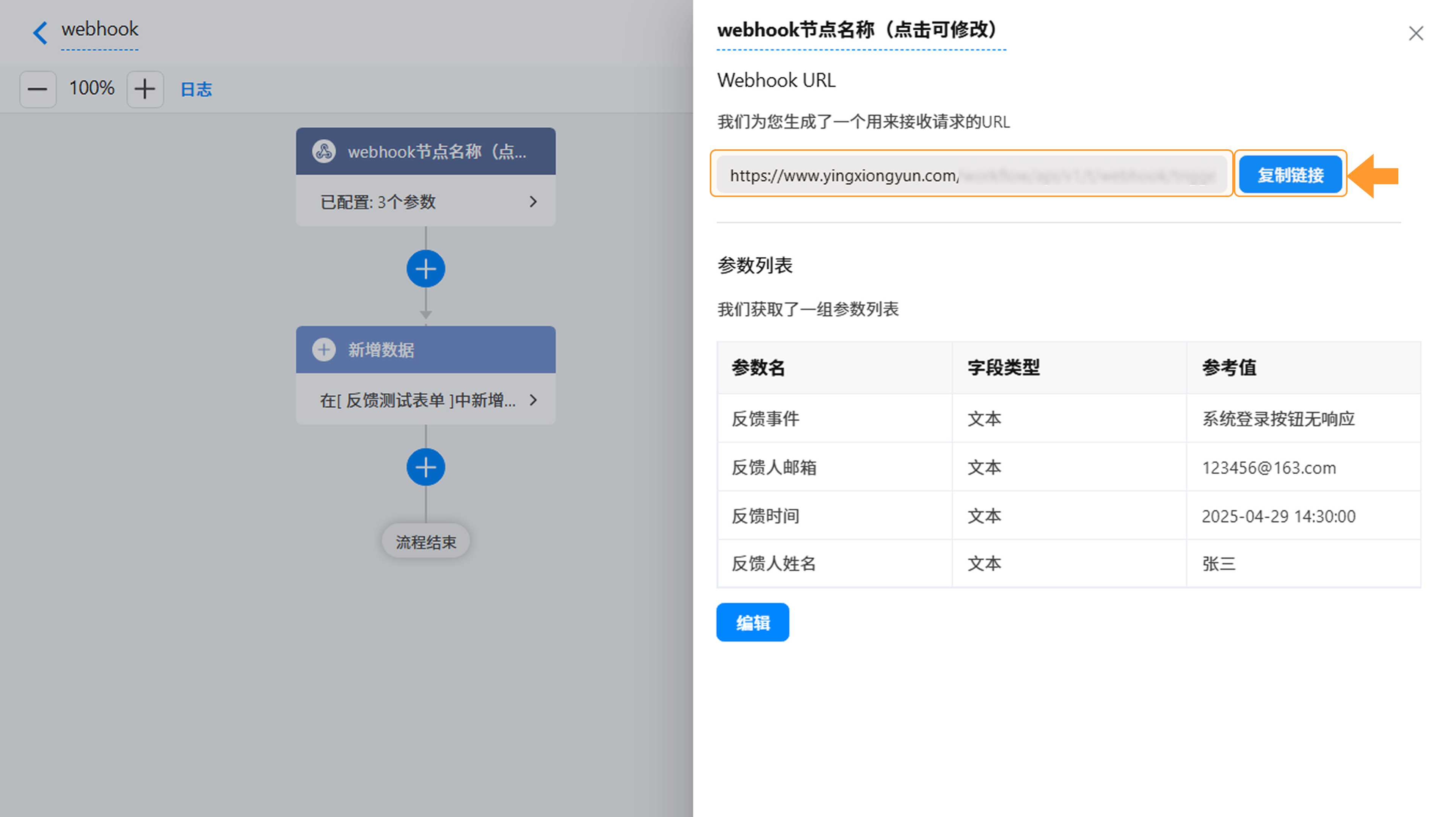Click the plus icon in 新增数据 header
The image size is (1456, 817).
[324, 350]
